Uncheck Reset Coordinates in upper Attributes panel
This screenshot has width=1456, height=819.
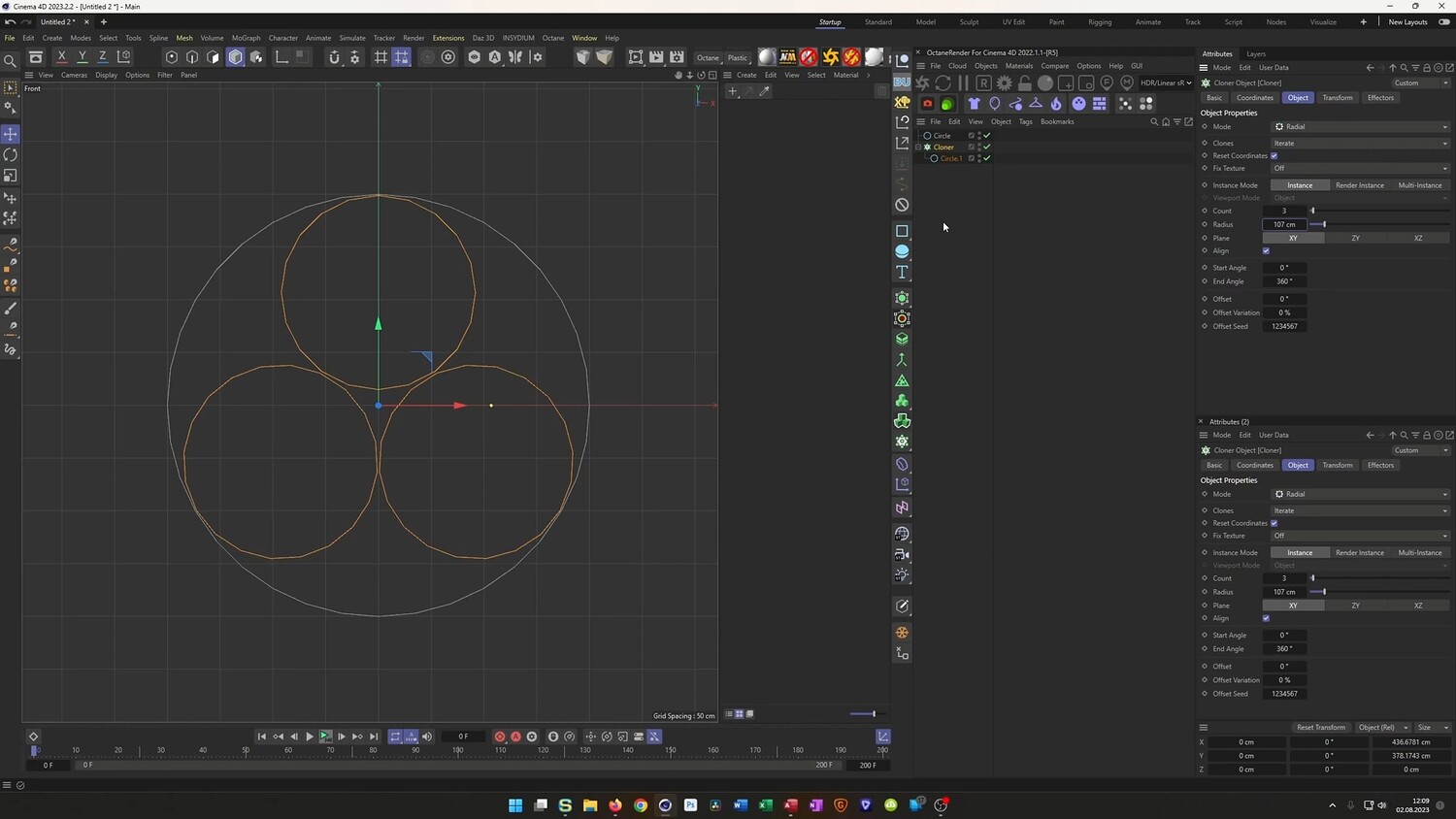(1274, 155)
